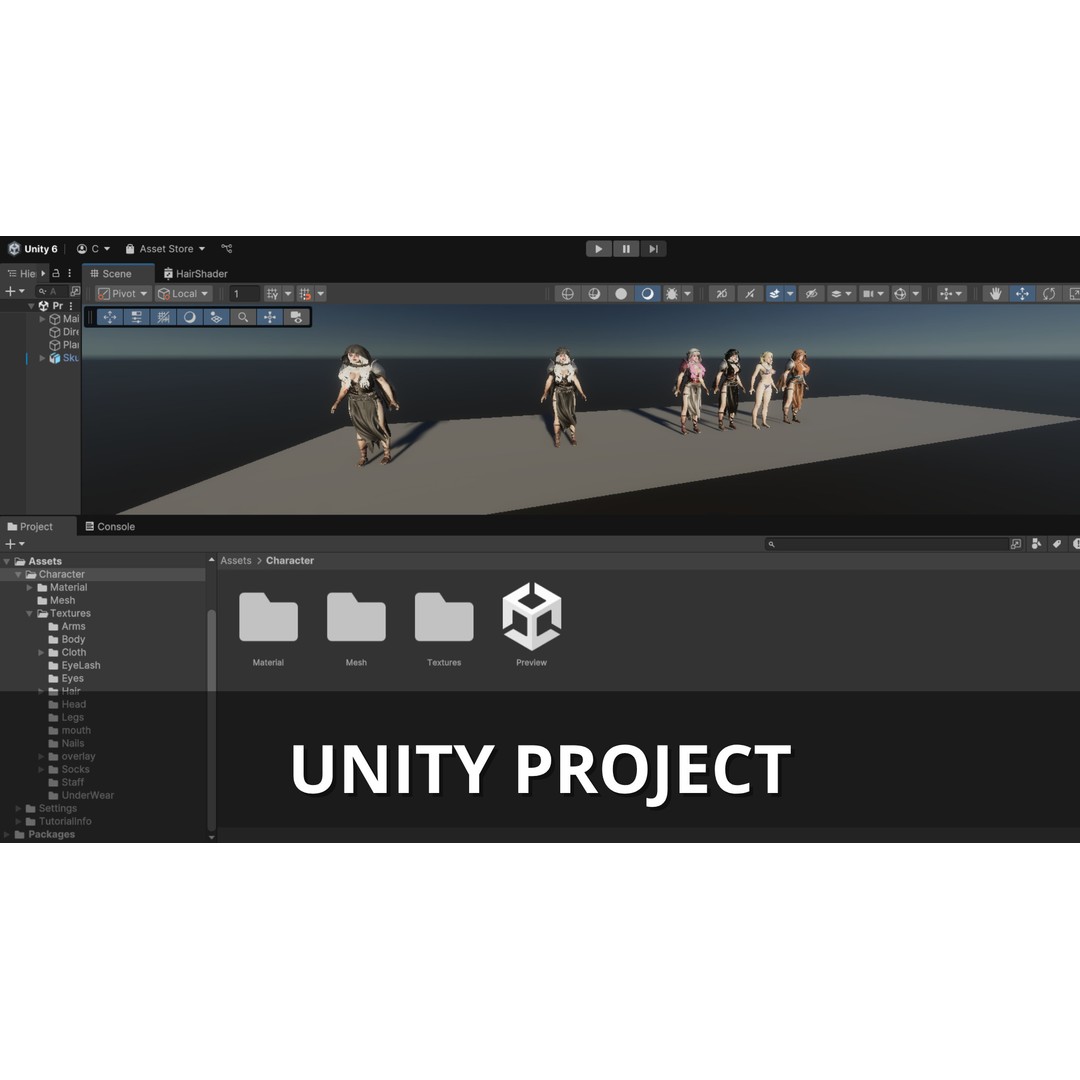Click the overlay layered grid icon

coord(216,318)
